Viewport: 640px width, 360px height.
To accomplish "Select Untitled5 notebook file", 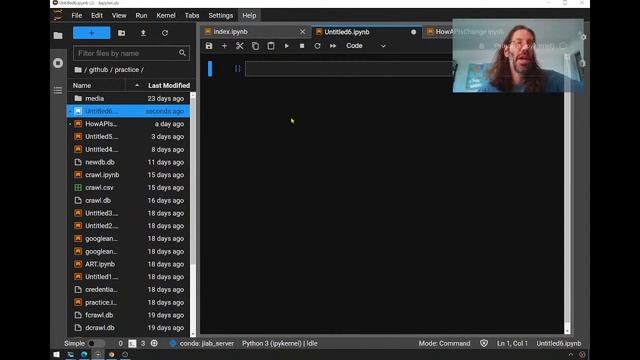I will [129, 136].
